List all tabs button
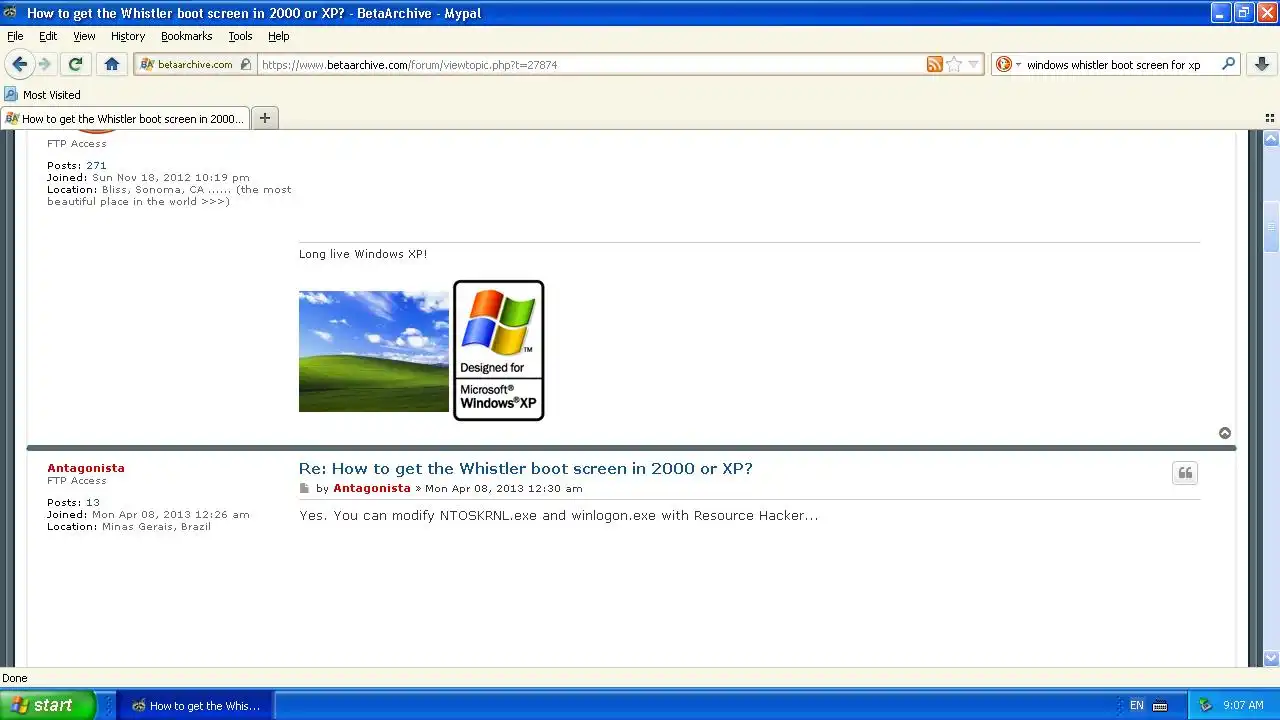This screenshot has width=1280, height=720. pyautogui.click(x=1270, y=118)
